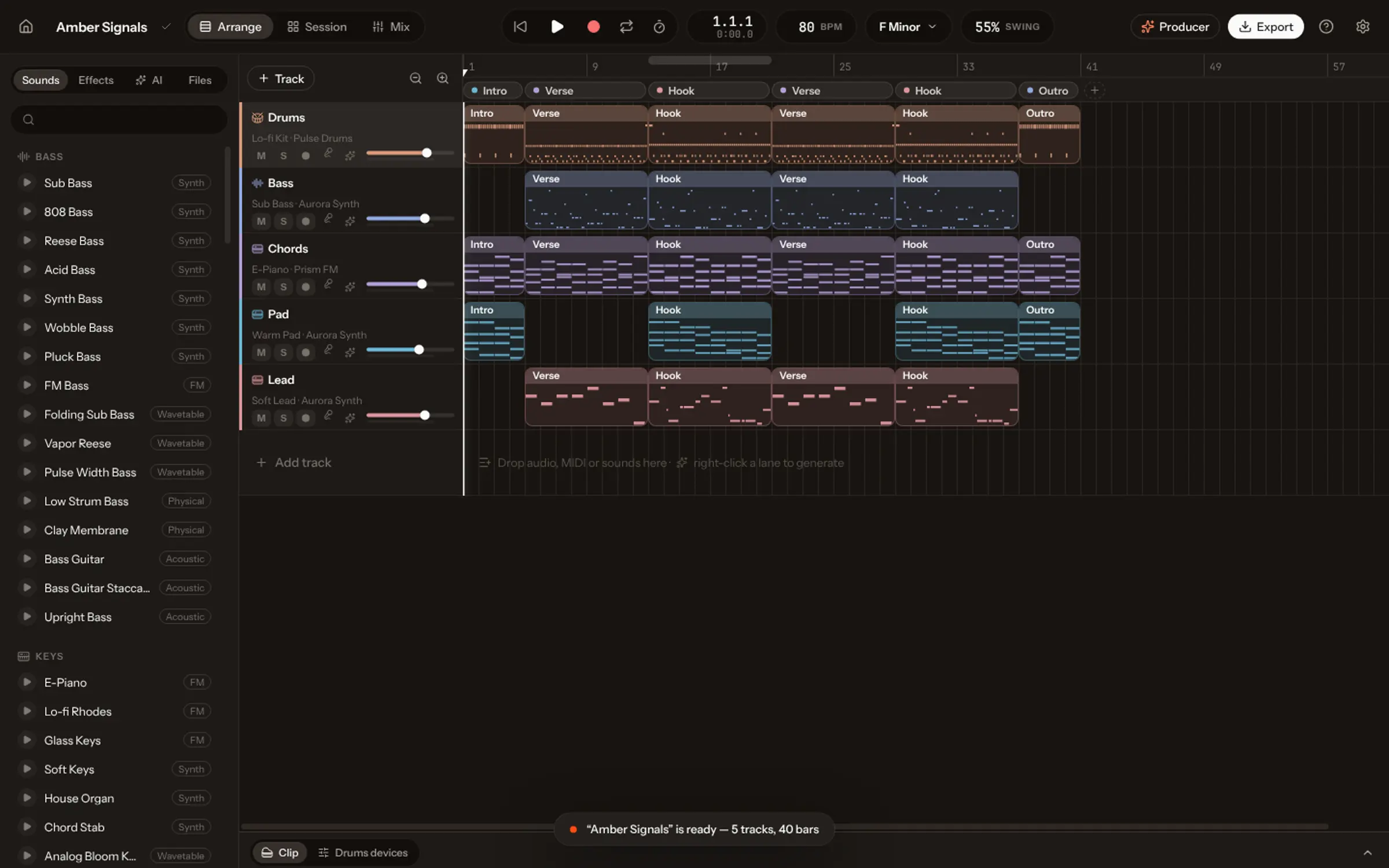The height and width of the screenshot is (868, 1389).
Task: Start playback with the play button
Action: tap(557, 27)
